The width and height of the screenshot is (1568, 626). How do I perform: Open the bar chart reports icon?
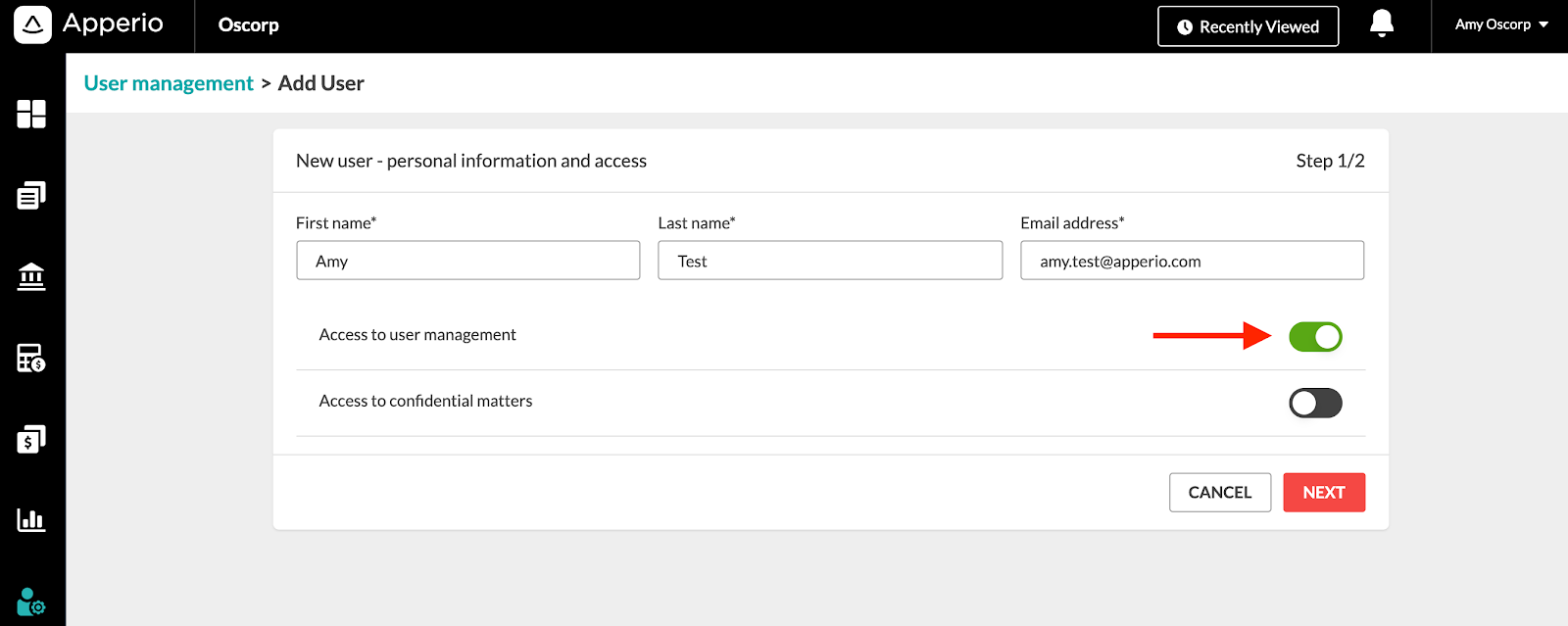31,519
